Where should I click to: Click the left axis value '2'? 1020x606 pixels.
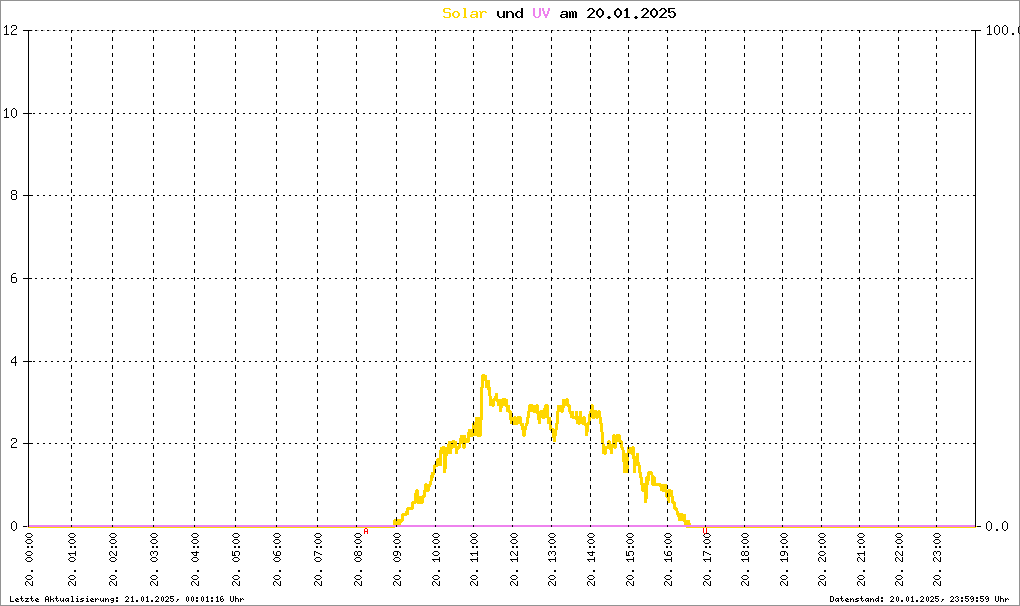tap(14, 443)
